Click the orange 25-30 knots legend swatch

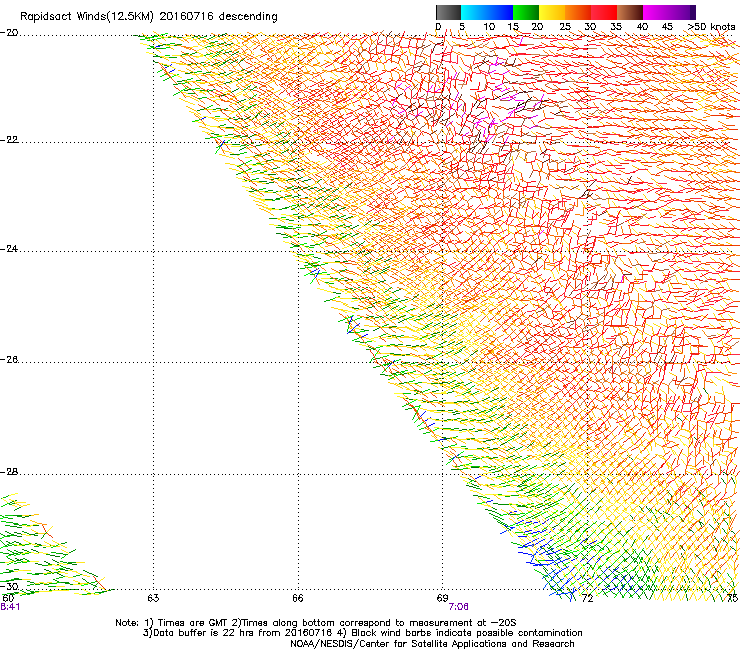coord(578,12)
